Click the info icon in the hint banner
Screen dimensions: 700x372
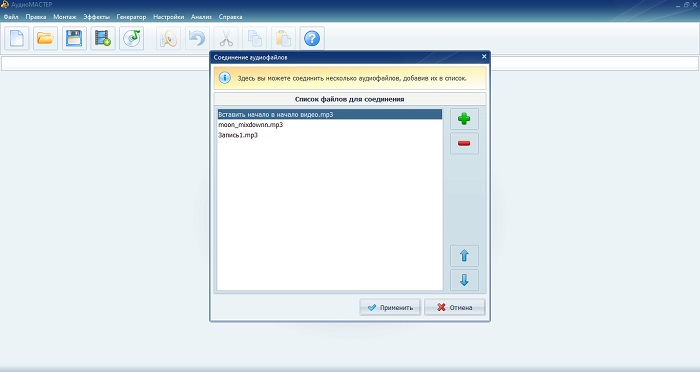pos(225,78)
